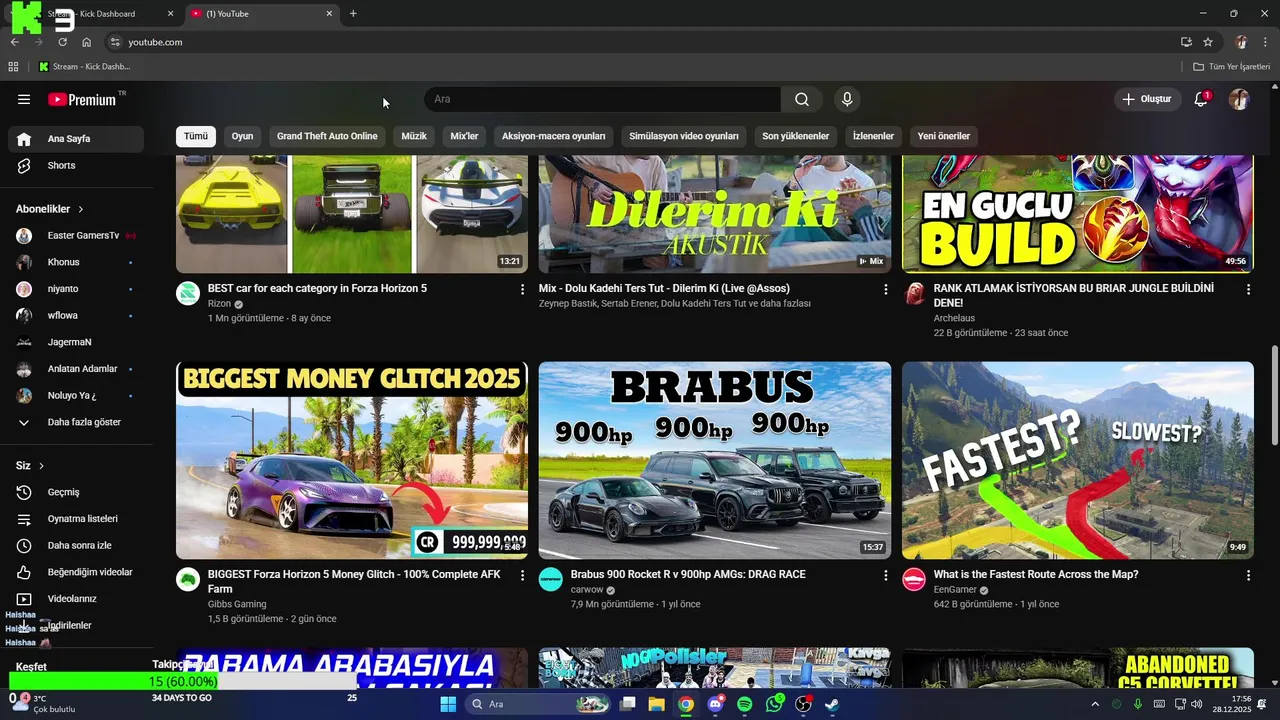Screen dimensions: 1280x720
Task: Open Tüm Yer İşaretleri bookmarks folder
Action: point(1232,67)
